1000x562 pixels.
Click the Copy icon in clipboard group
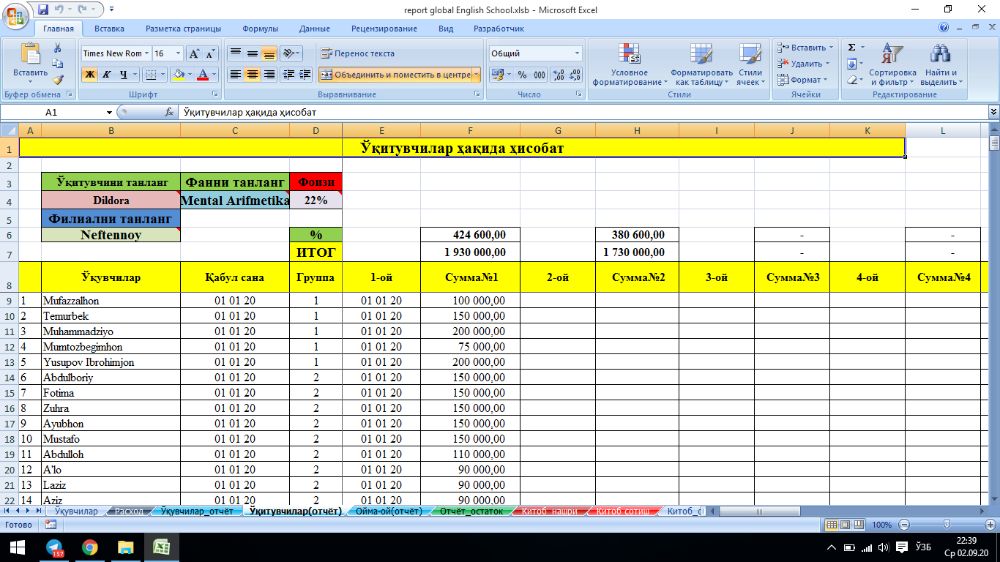pyautogui.click(x=57, y=64)
